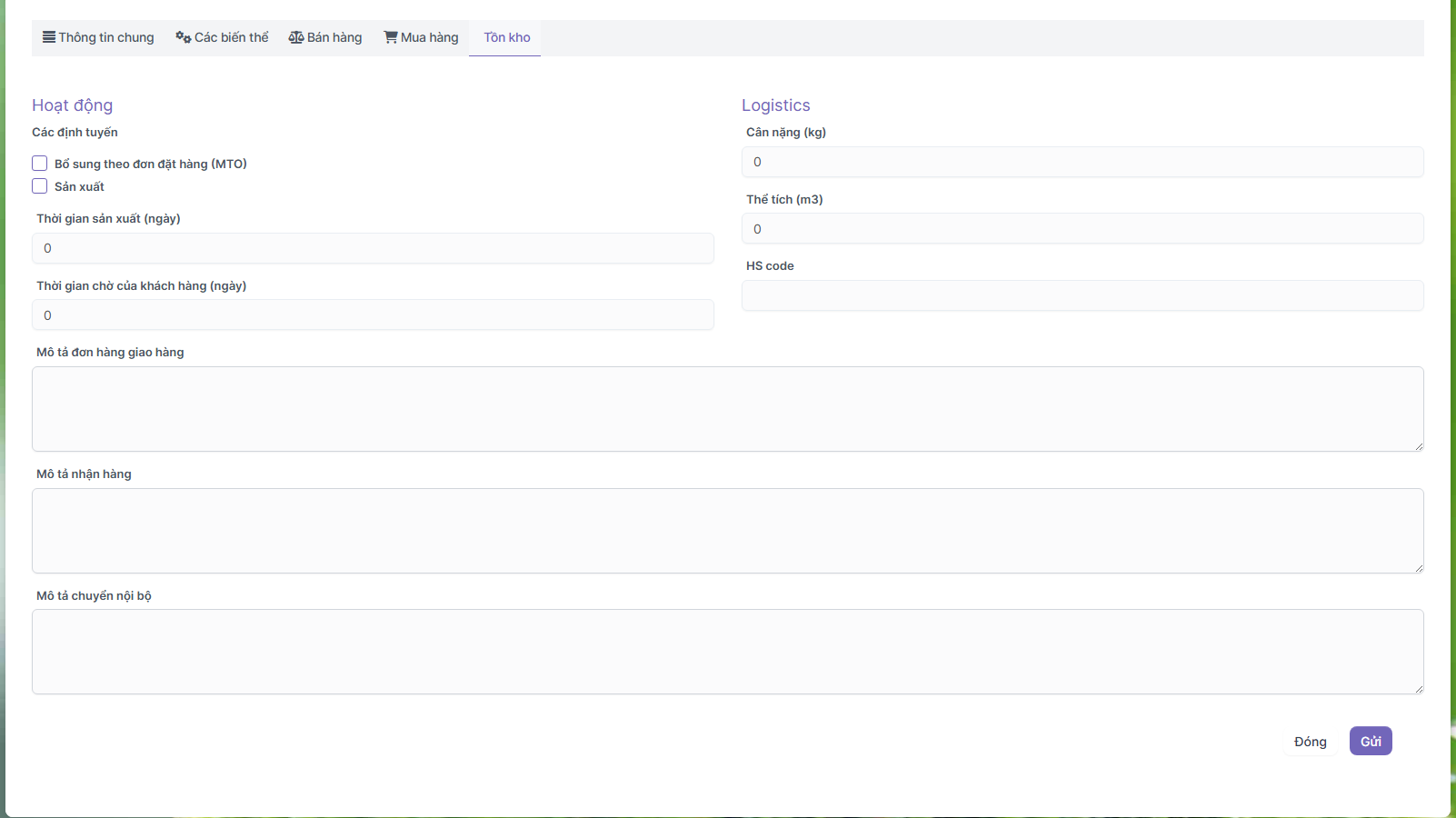Tick the Sản xuất checkbox
The image size is (1456, 818).
(x=40, y=186)
